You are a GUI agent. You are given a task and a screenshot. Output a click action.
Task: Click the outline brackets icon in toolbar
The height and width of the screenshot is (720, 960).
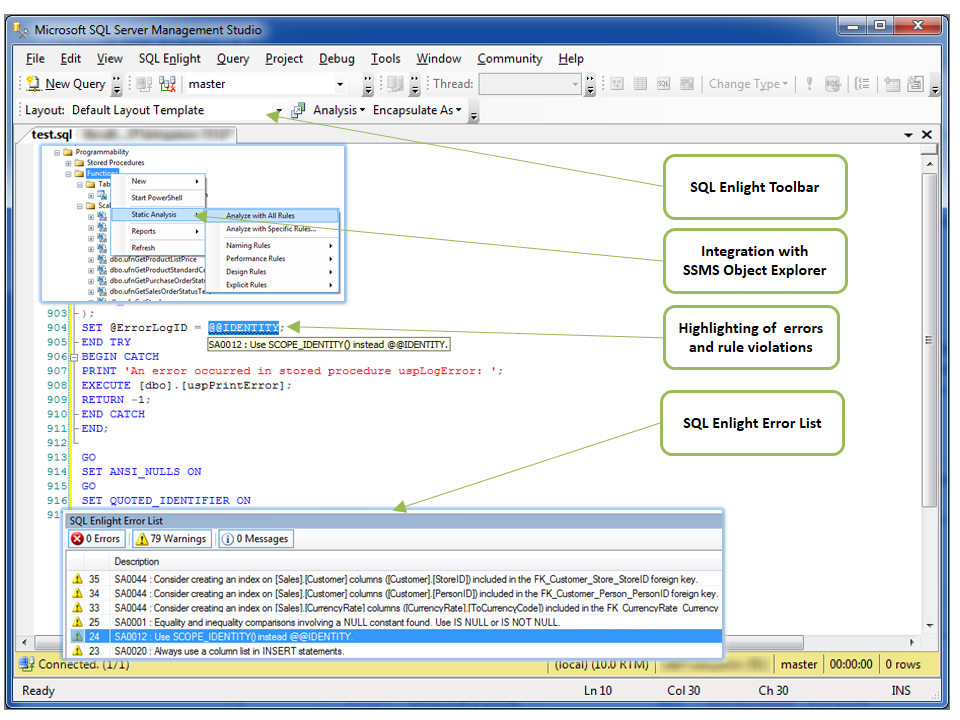point(862,83)
